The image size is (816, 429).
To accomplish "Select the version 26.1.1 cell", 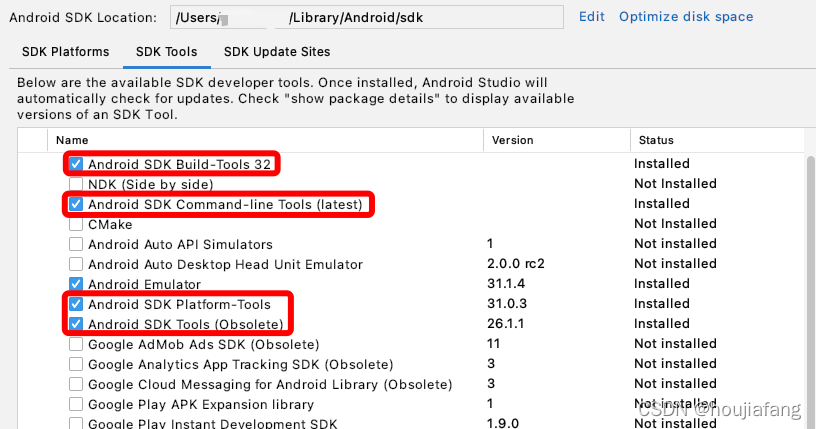I will (505, 323).
